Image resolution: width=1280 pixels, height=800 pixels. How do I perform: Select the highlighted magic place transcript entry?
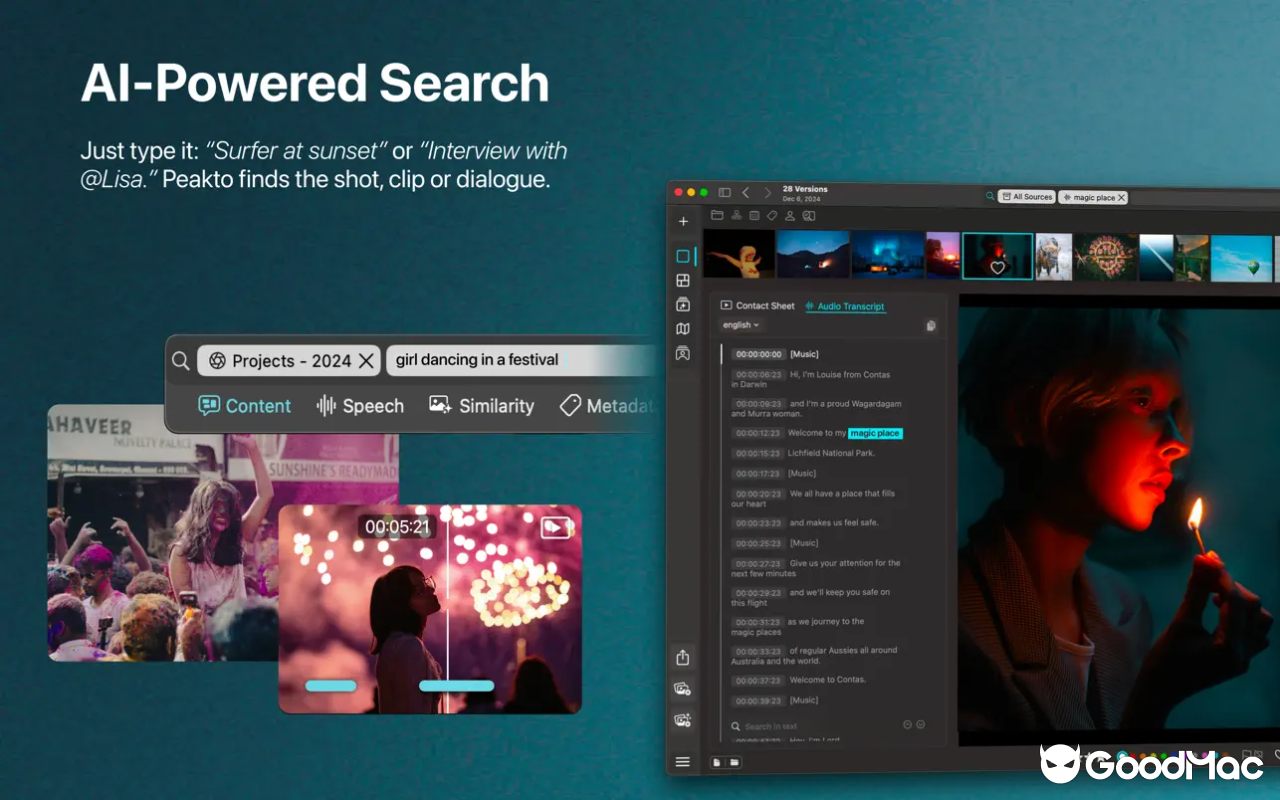pos(875,433)
